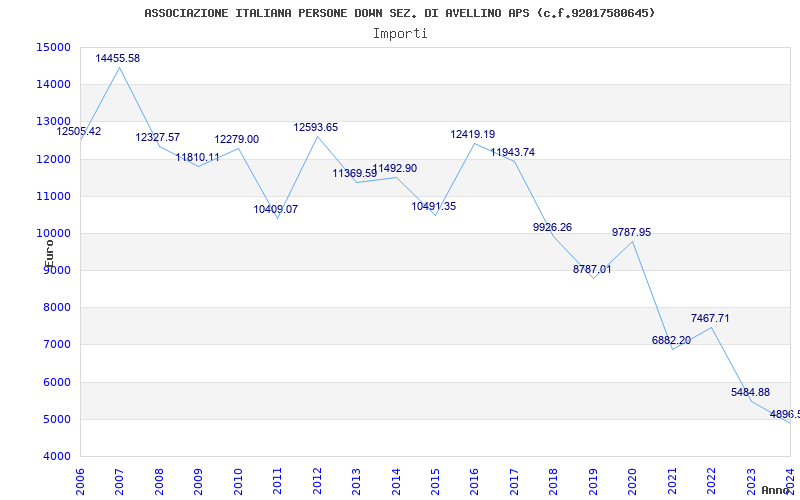
Task: Click the 7467.71 data label
Action: pos(710,319)
